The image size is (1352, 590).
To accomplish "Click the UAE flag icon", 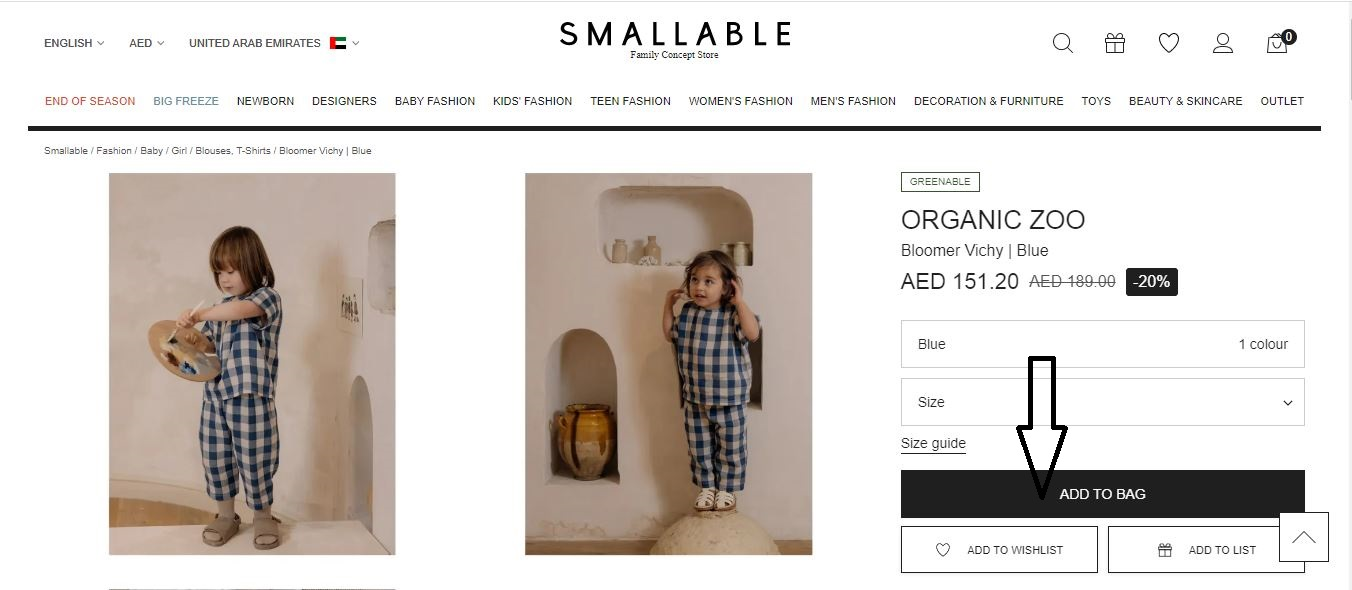I will point(338,43).
